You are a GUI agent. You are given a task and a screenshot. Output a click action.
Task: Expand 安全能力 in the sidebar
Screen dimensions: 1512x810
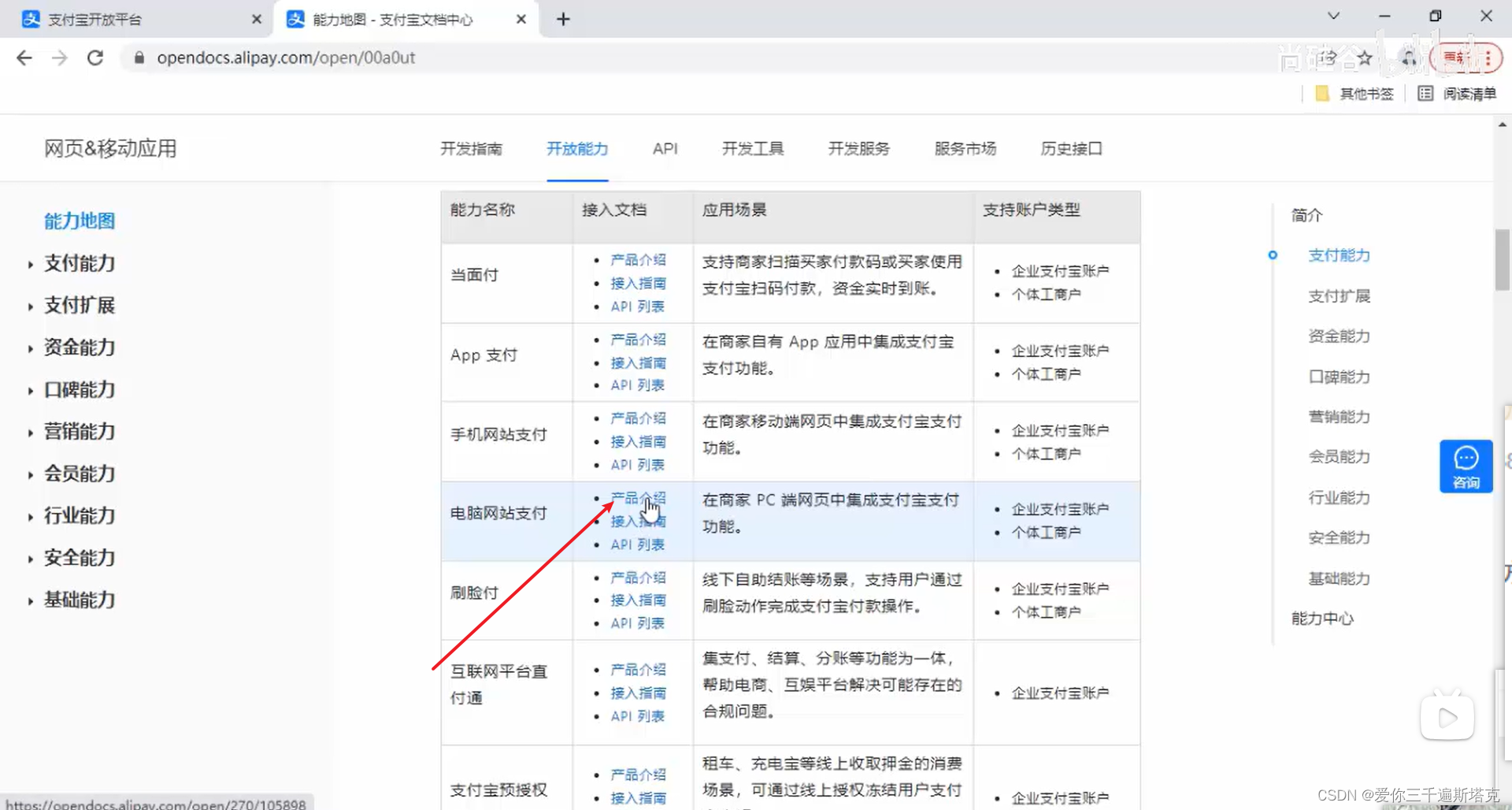tap(80, 558)
